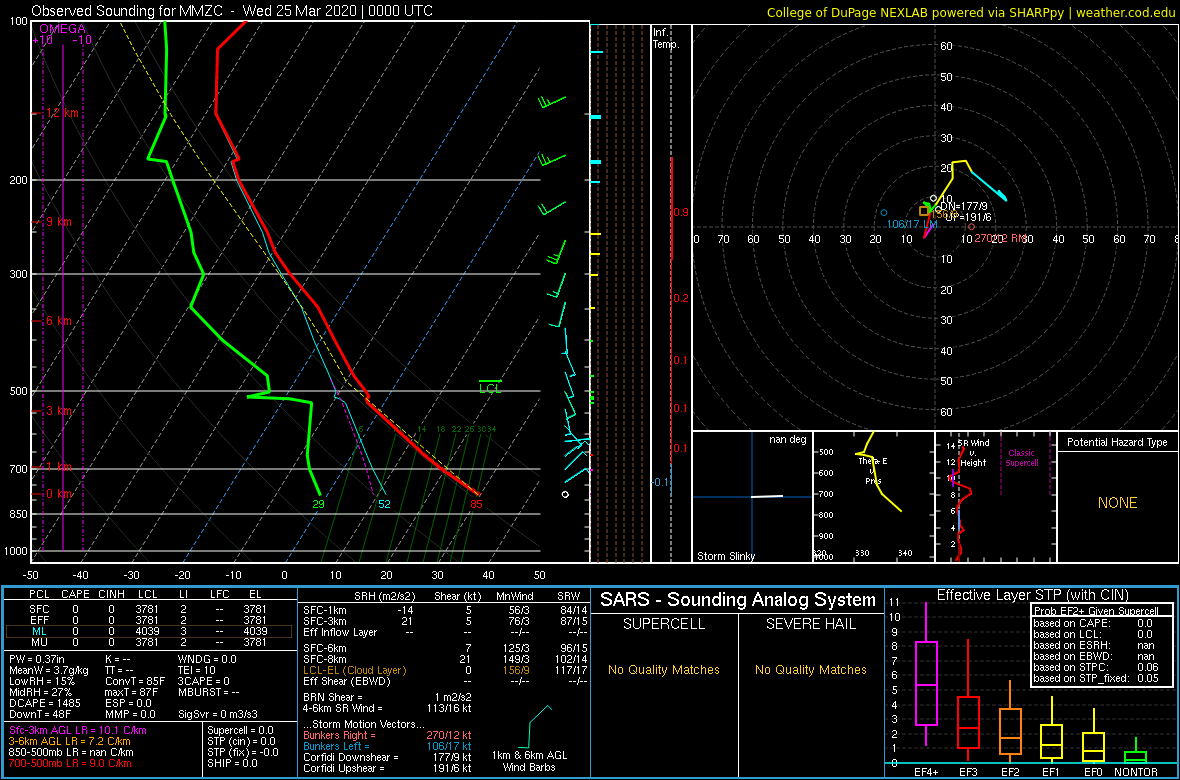Click the Corfidi Downshear = 177/9 kt line
The image size is (1180, 780).
[387, 757]
